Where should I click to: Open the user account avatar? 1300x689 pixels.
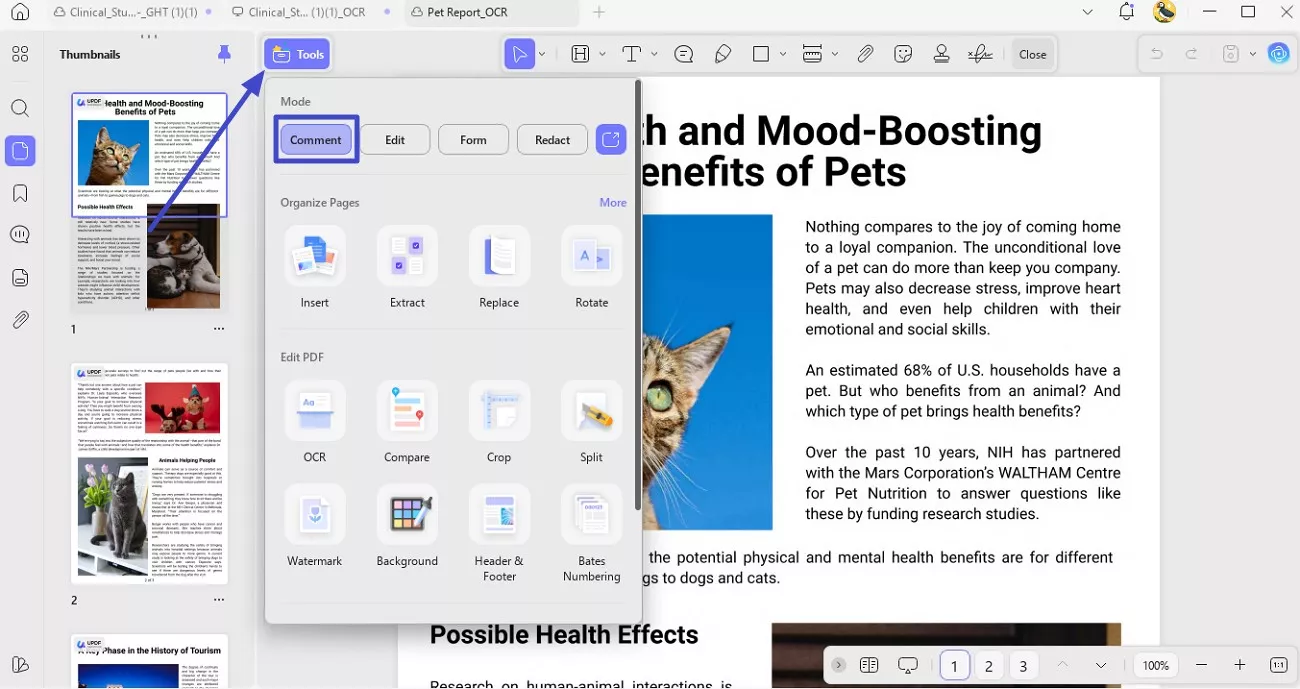click(1164, 12)
